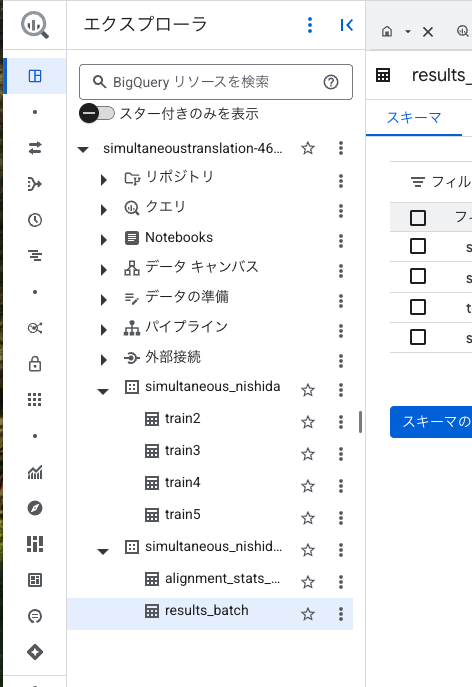Open the analytics hub crossed-arrows icon in sidebar
The width and height of the screenshot is (472, 687).
tap(35, 328)
